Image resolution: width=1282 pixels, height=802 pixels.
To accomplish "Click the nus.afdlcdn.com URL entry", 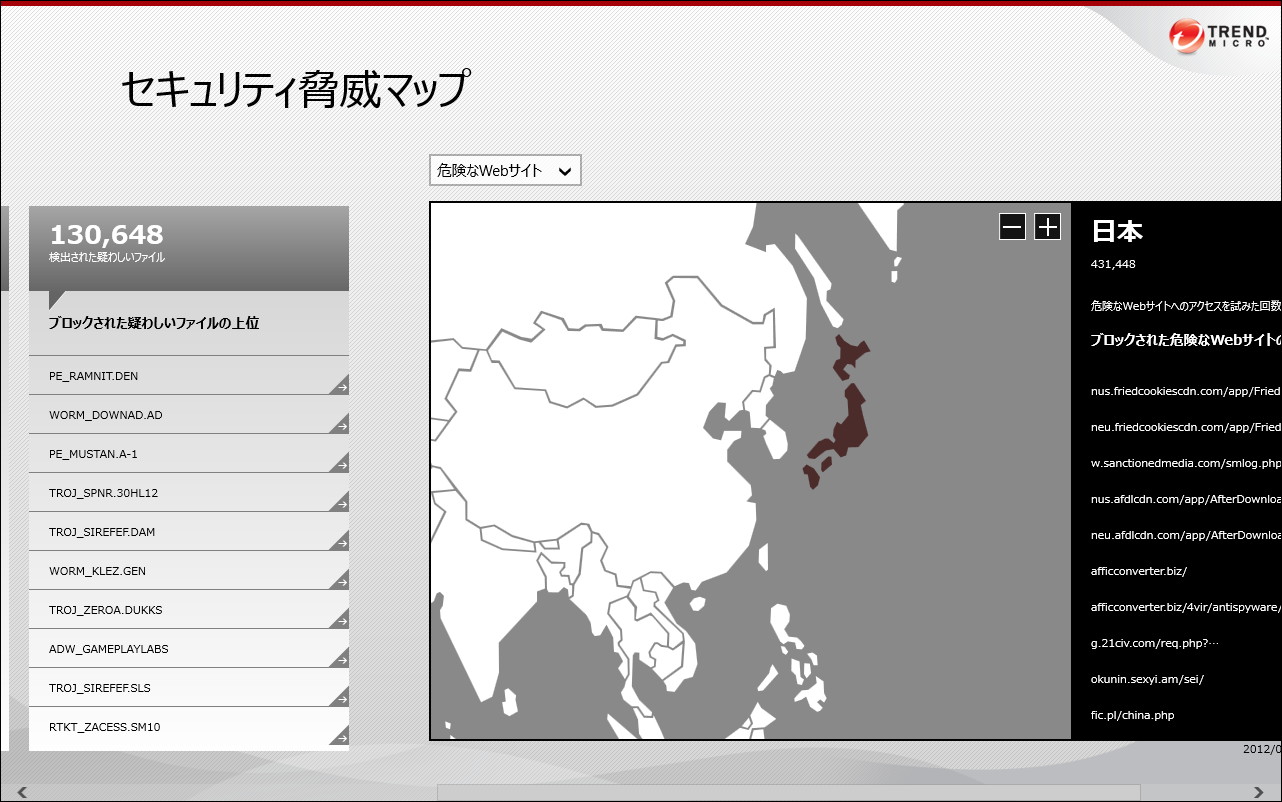I will [x=1186, y=499].
